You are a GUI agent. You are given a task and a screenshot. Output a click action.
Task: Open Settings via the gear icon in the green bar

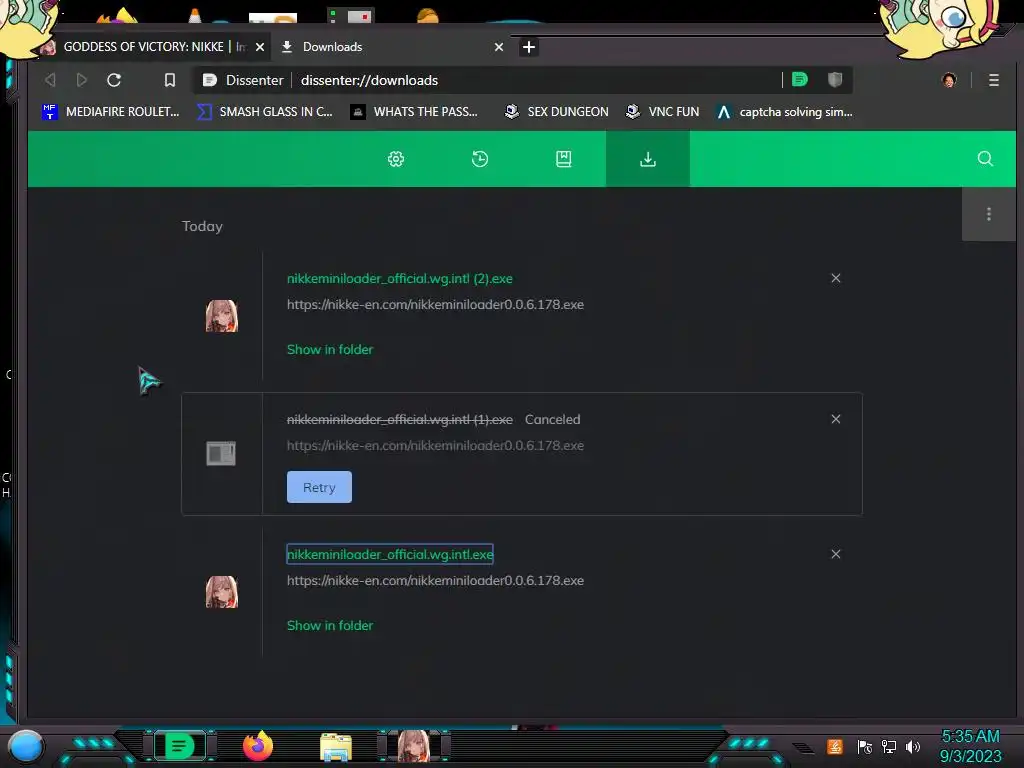pos(396,159)
